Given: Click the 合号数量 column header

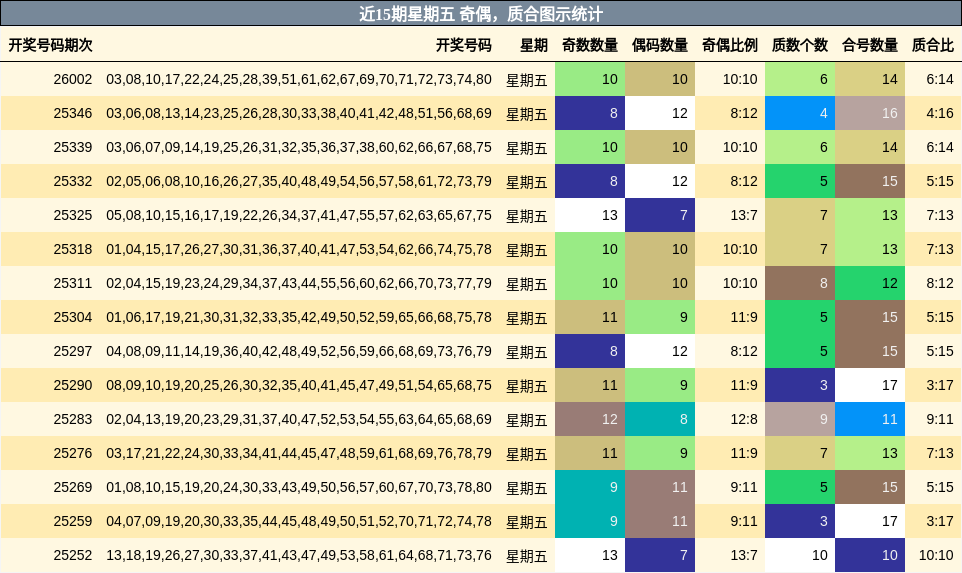Looking at the screenshot, I should (x=869, y=45).
